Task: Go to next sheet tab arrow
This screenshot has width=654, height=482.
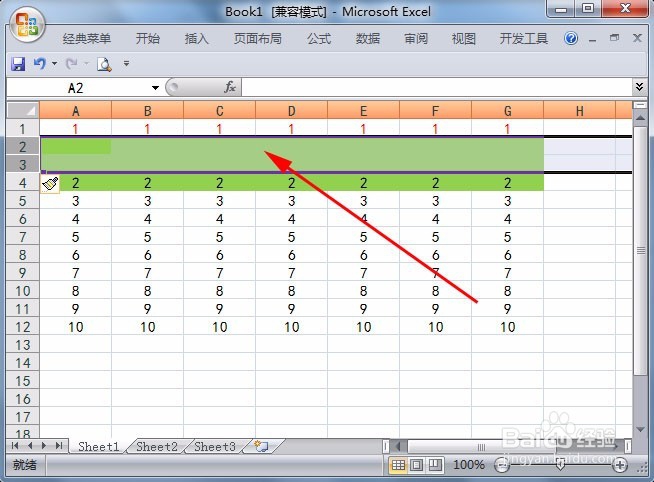Action: [44, 446]
